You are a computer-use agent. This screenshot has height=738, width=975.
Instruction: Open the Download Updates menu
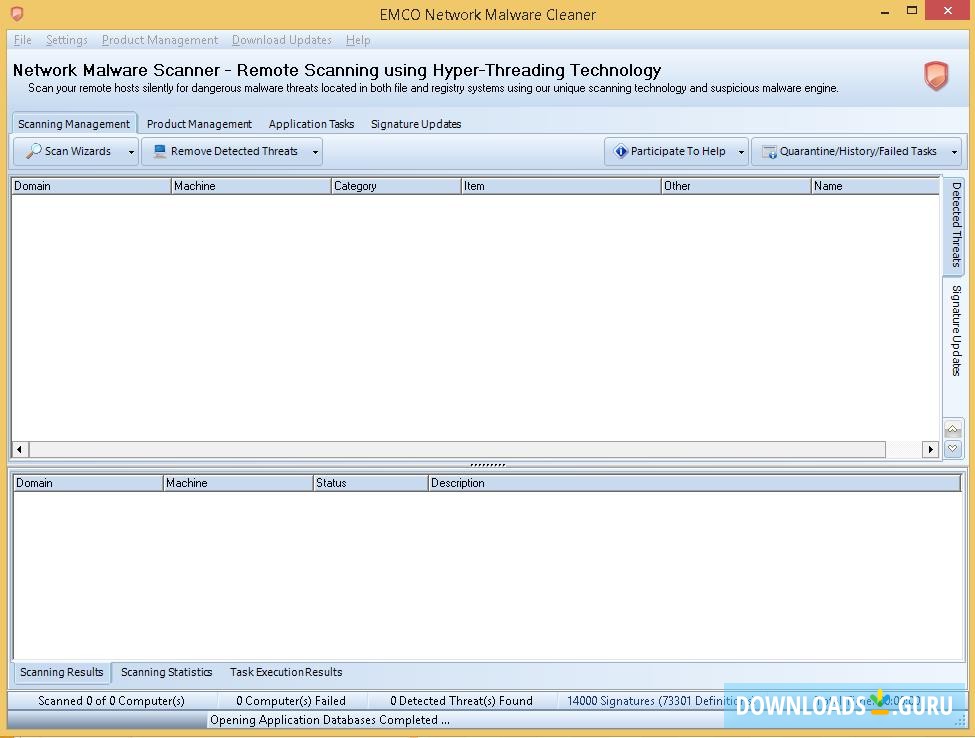pyautogui.click(x=281, y=40)
